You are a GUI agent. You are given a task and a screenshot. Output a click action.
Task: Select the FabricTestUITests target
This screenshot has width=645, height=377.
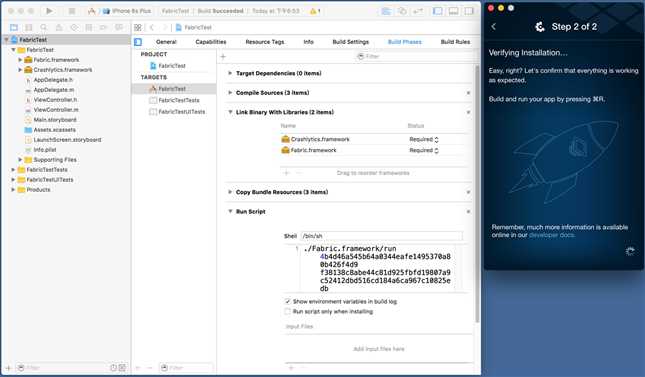[x=181, y=112]
